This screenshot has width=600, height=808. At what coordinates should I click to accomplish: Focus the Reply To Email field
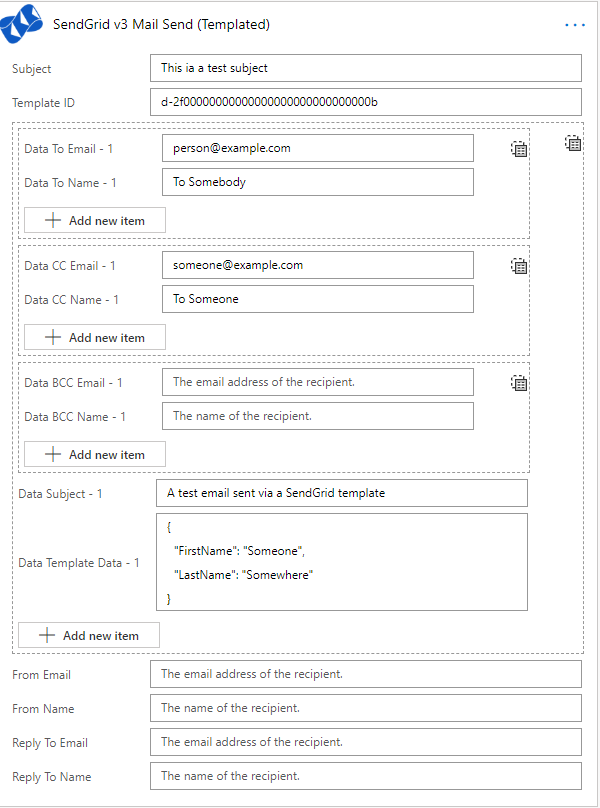(366, 742)
